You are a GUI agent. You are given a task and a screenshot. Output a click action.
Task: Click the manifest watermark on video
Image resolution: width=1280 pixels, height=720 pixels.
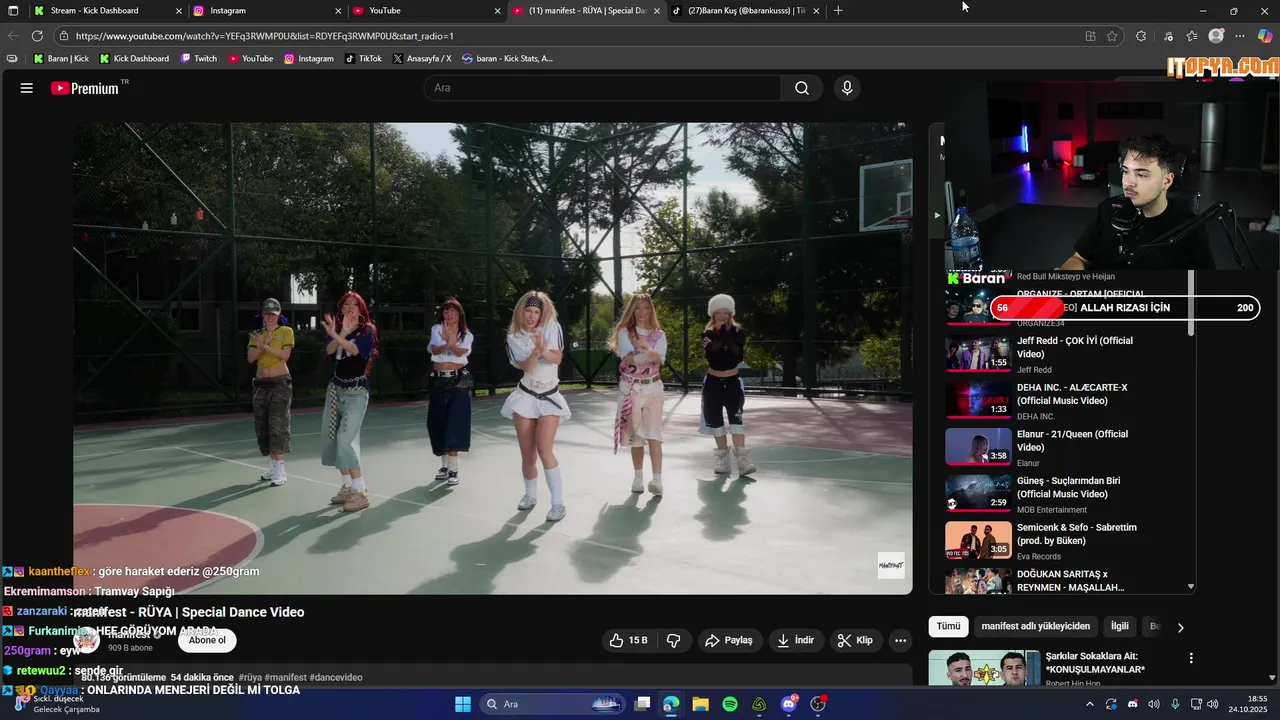pyautogui.click(x=891, y=565)
